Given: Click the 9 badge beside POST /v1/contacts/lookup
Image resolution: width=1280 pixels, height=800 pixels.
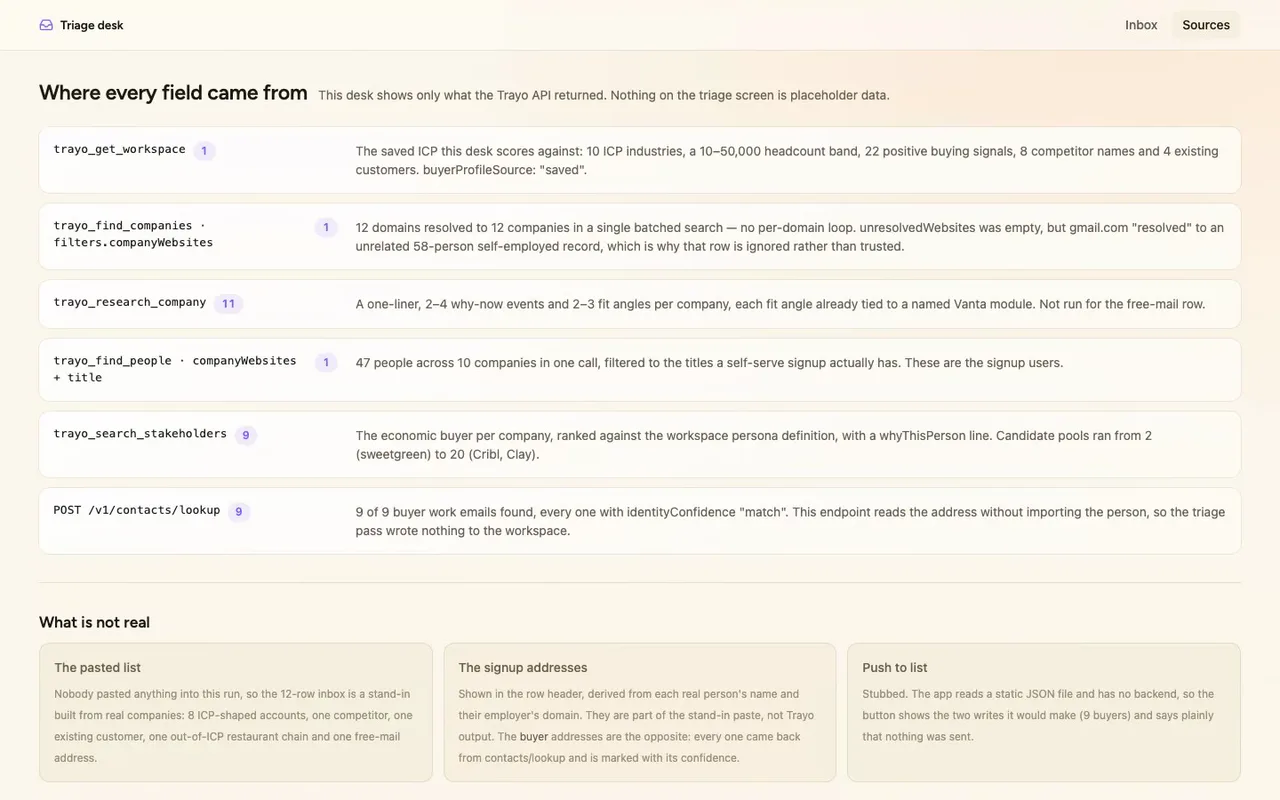Looking at the screenshot, I should [x=238, y=512].
